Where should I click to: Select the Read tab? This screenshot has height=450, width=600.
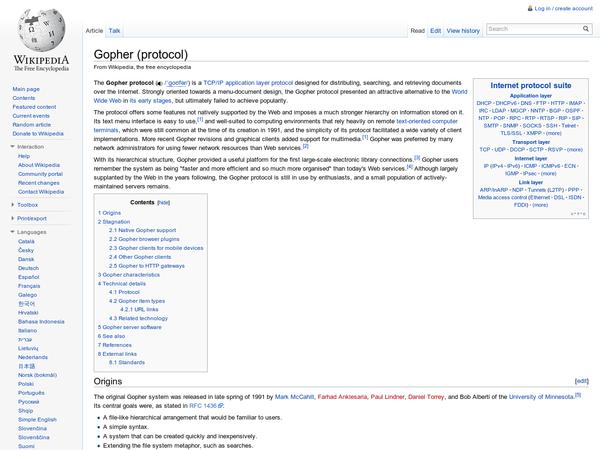[417, 31]
